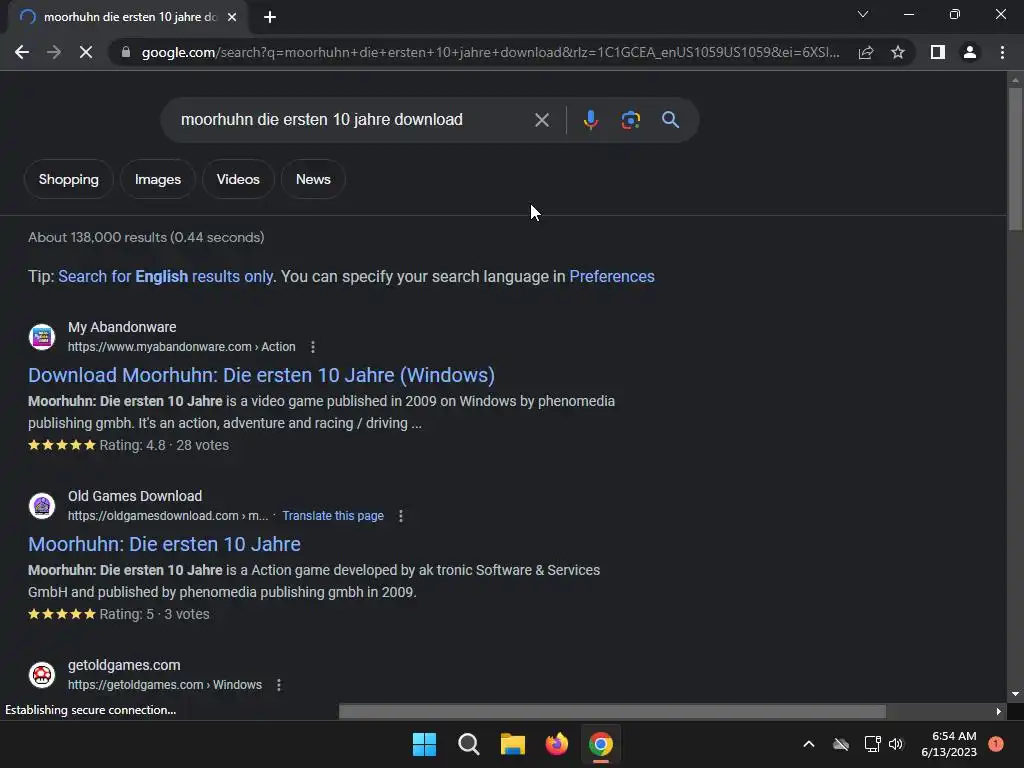1024x768 pixels.
Task: Click the My Abandonware site favicon
Action: click(42, 337)
